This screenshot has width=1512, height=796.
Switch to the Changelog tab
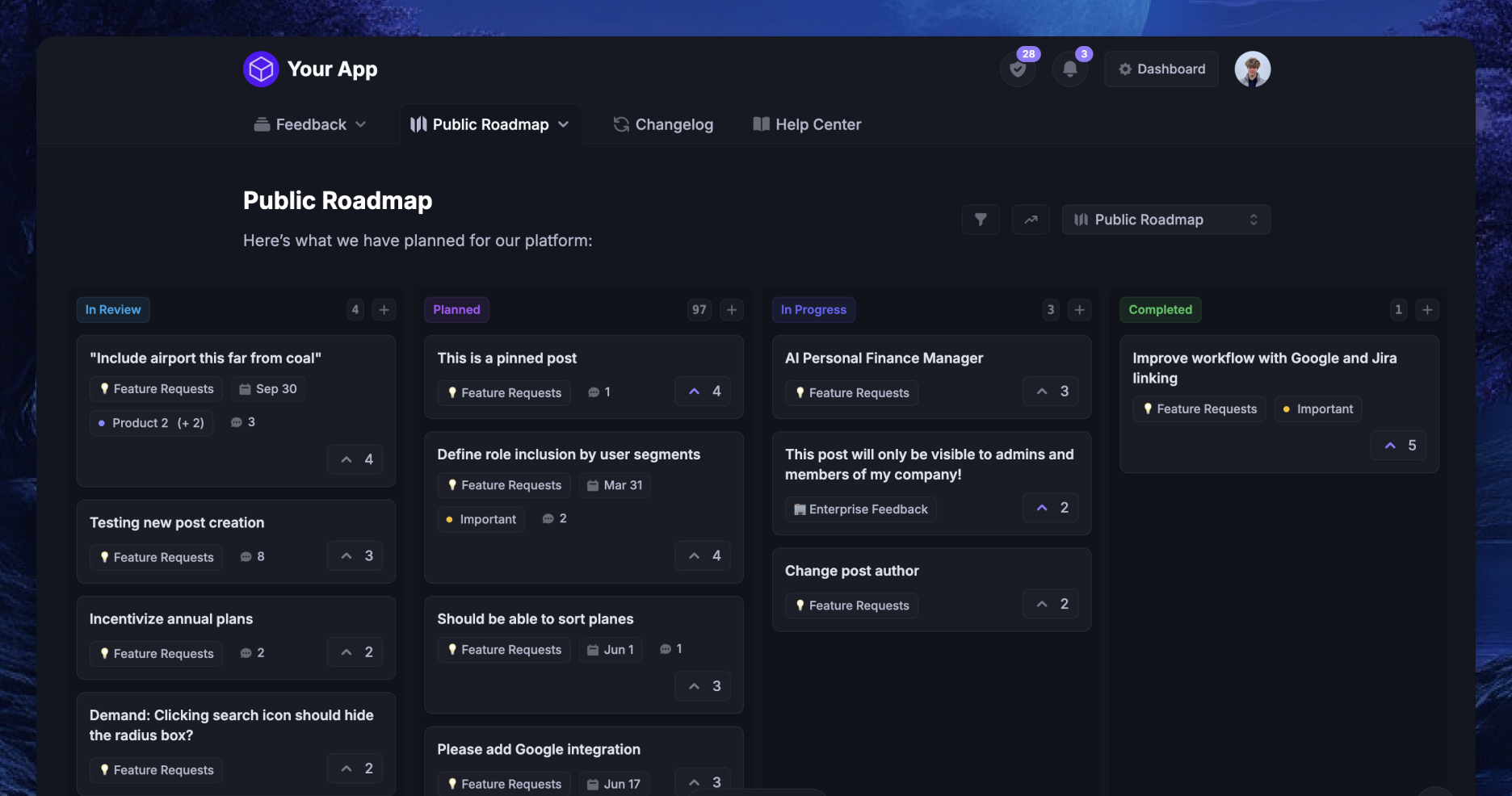(x=662, y=124)
